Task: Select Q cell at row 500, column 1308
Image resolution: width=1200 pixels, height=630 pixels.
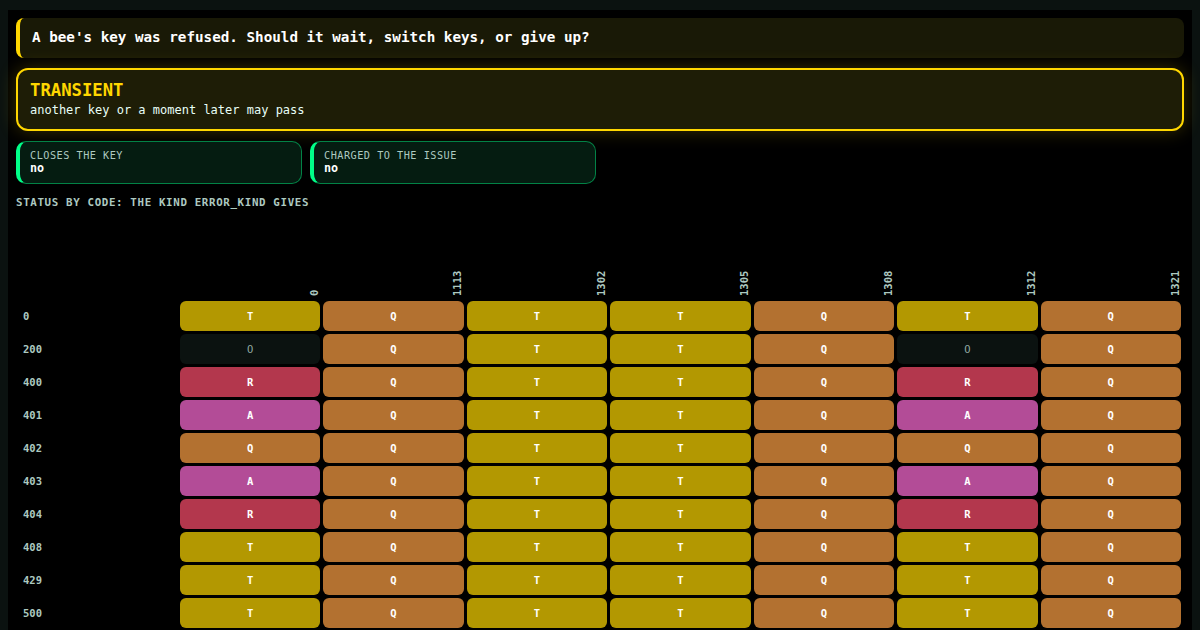Action: (824, 613)
